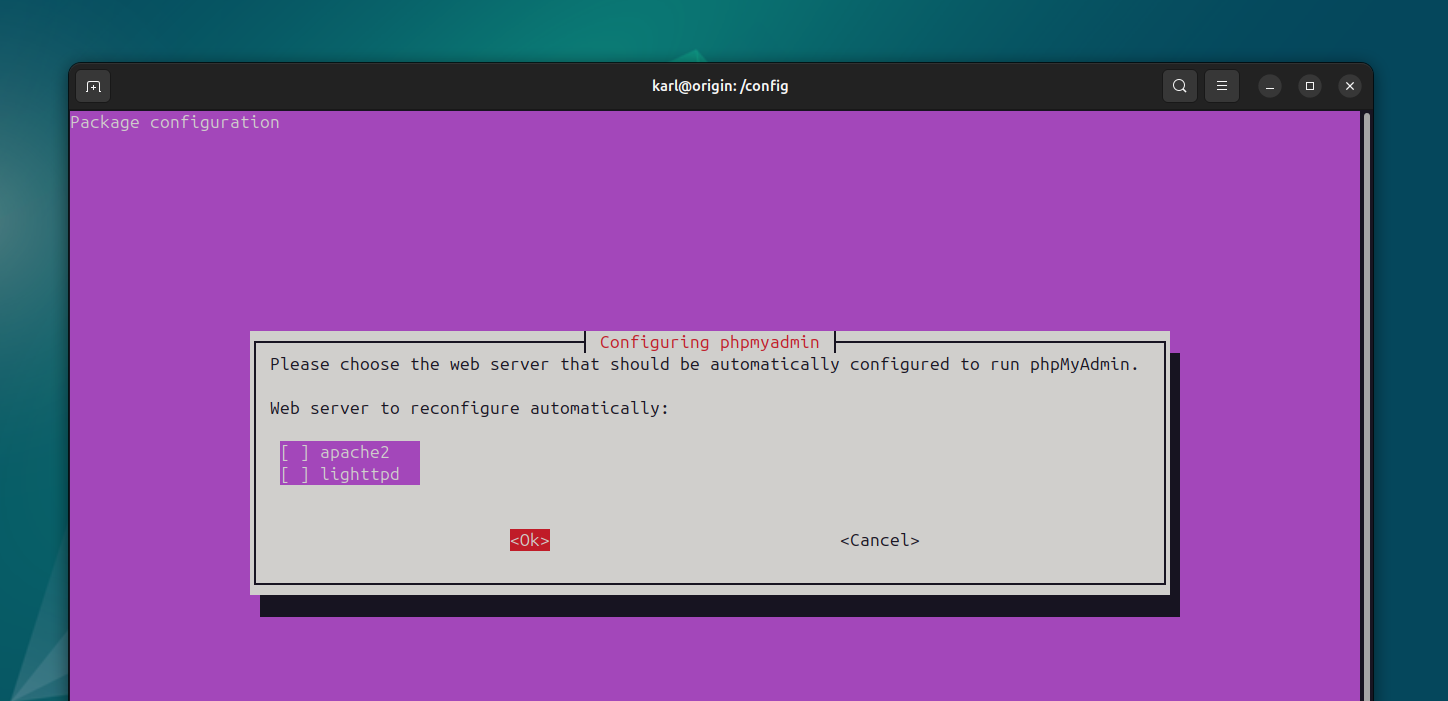
Task: Open a new terminal tab icon
Action: [93, 86]
